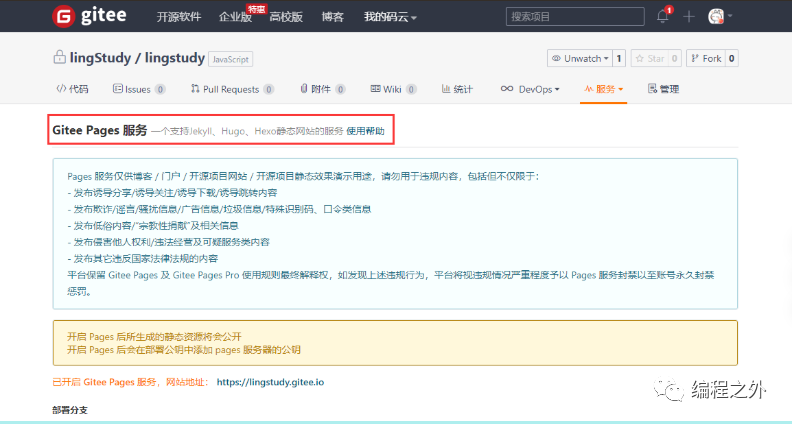Viewport: 792px width, 424px height.
Task: Click the JavaScript language tag
Action: pyautogui.click(x=230, y=59)
